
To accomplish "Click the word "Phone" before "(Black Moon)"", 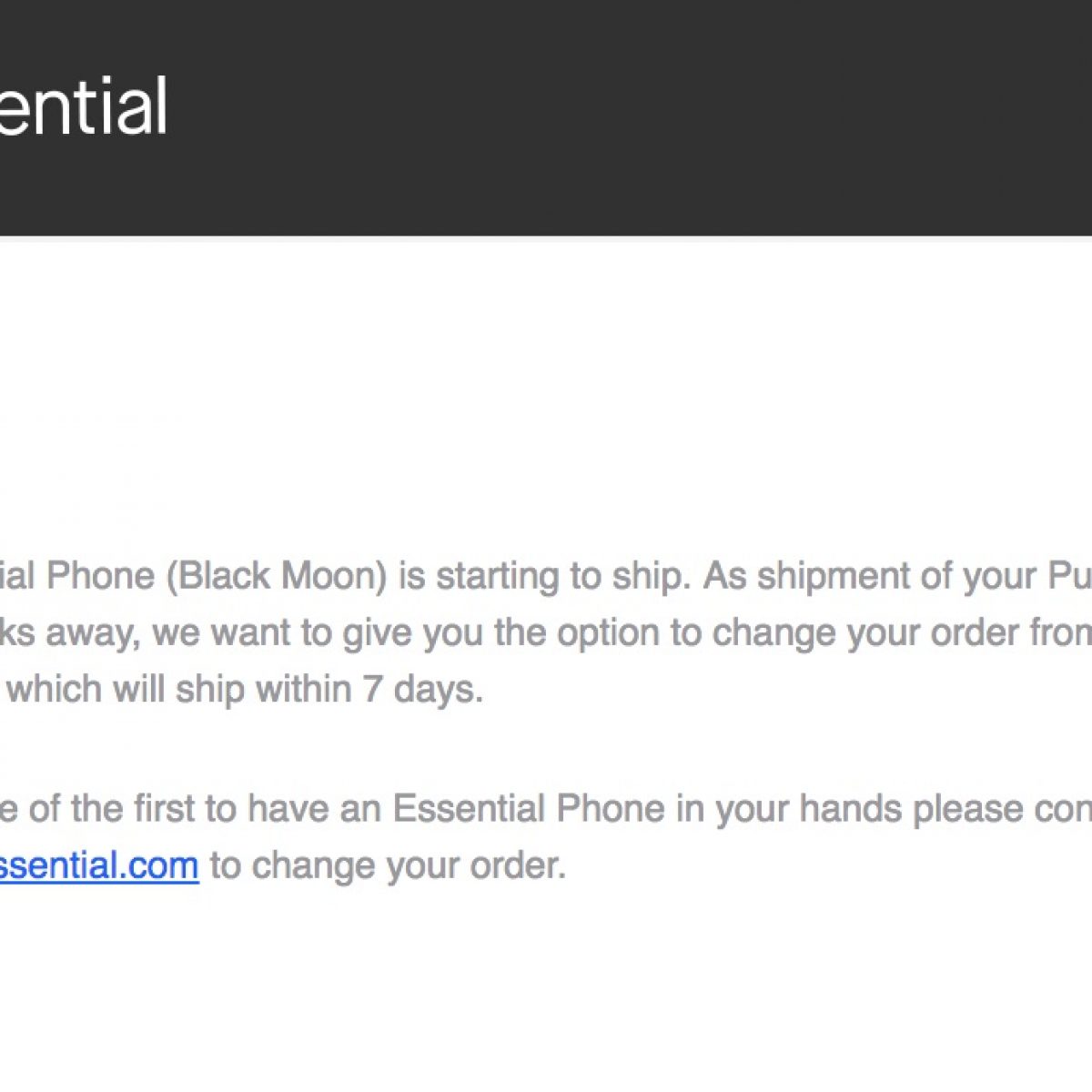I will click(x=100, y=576).
